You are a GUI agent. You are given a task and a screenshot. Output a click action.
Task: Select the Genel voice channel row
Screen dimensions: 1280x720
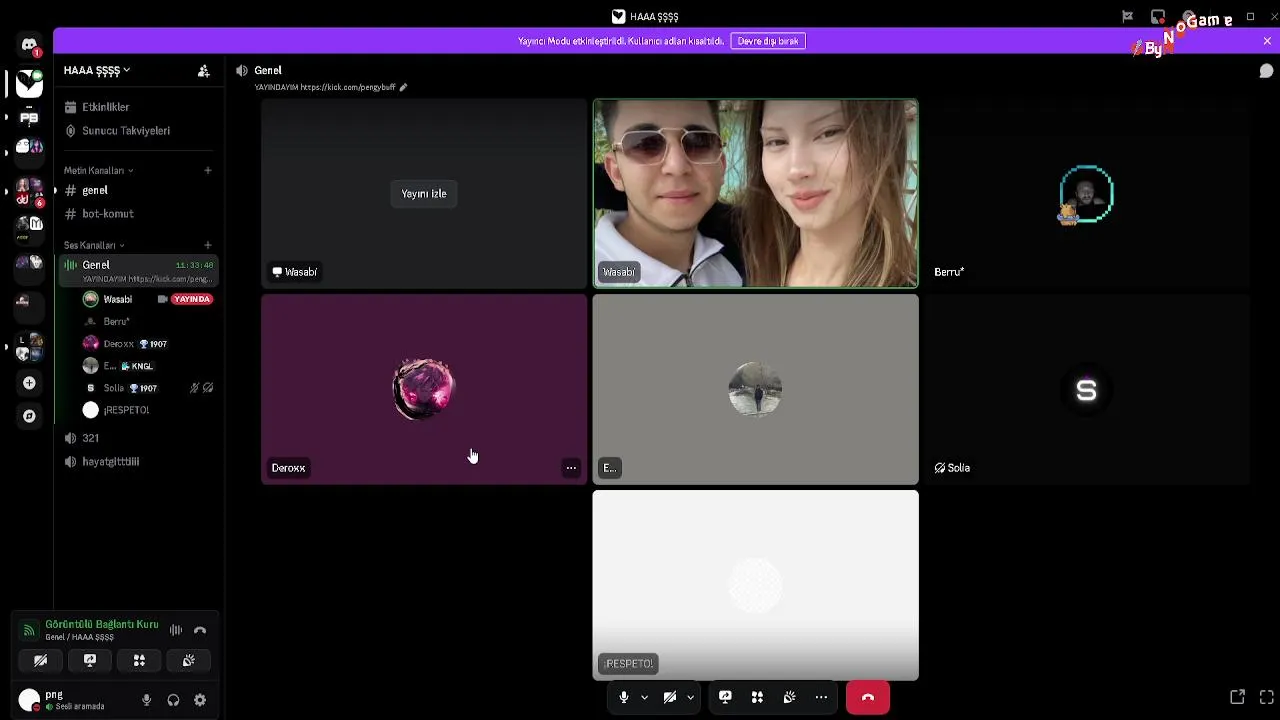[x=138, y=270]
